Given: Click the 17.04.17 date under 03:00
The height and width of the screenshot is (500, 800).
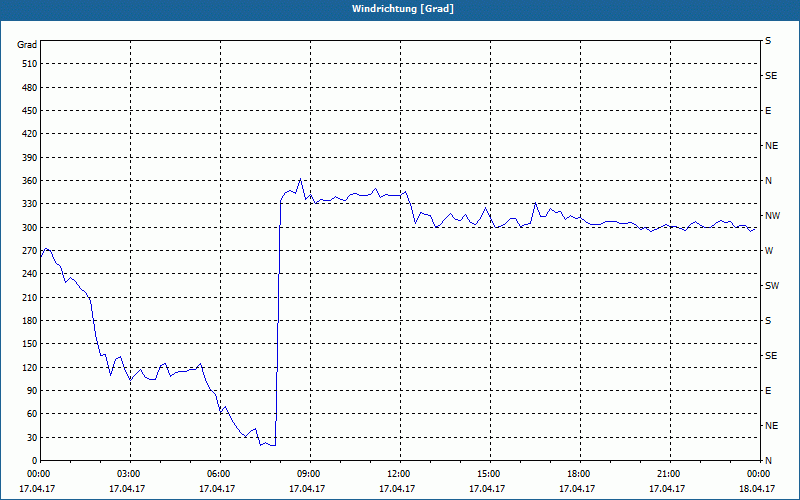Looking at the screenshot, I should pyautogui.click(x=127, y=489).
